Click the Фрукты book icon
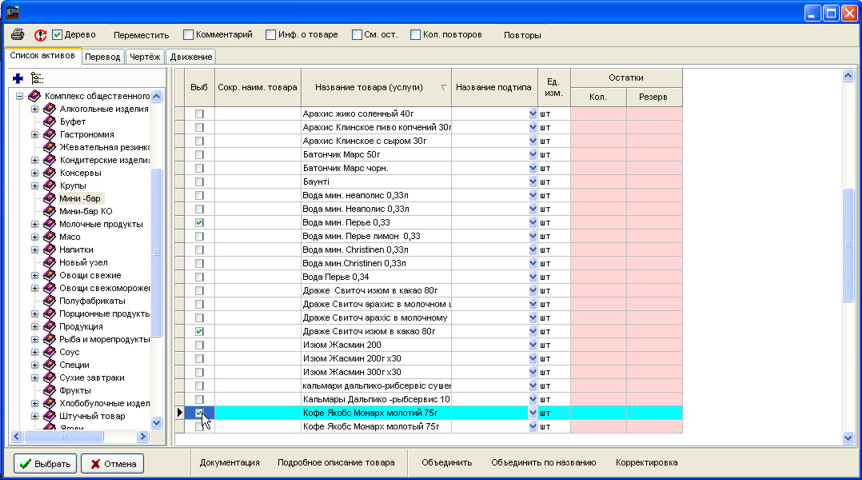 tap(49, 391)
